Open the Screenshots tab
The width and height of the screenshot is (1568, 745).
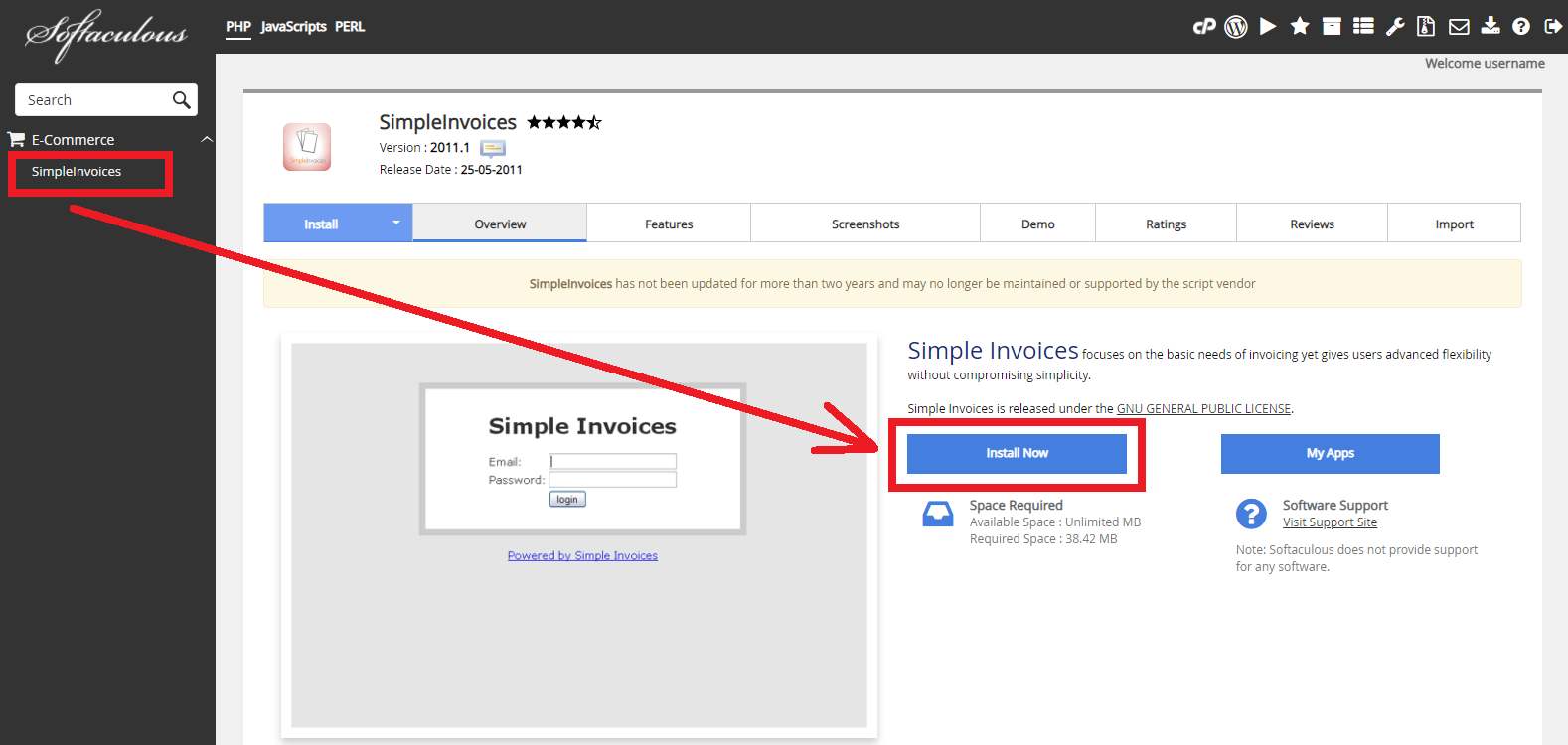point(865,223)
